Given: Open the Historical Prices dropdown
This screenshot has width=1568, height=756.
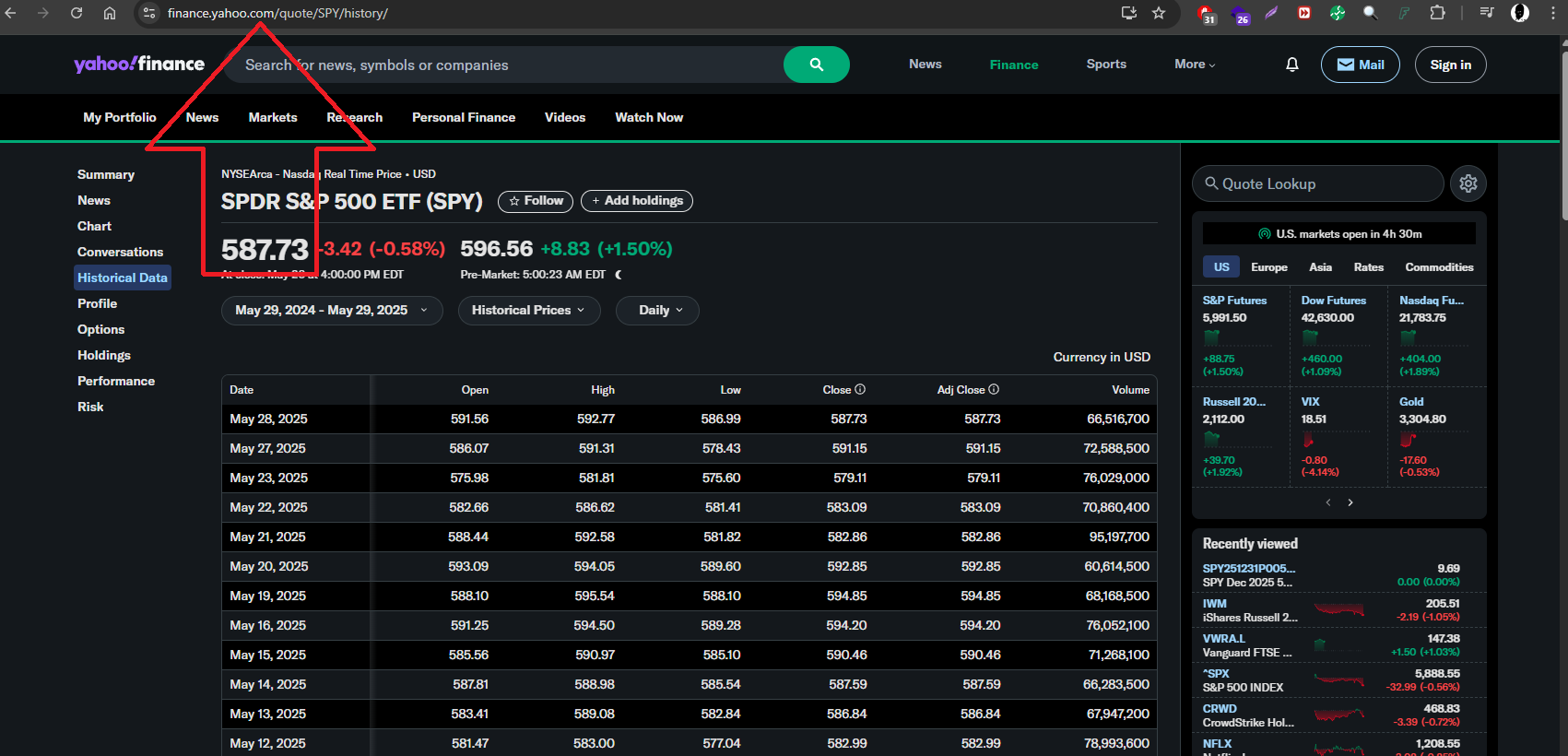Looking at the screenshot, I should (529, 311).
